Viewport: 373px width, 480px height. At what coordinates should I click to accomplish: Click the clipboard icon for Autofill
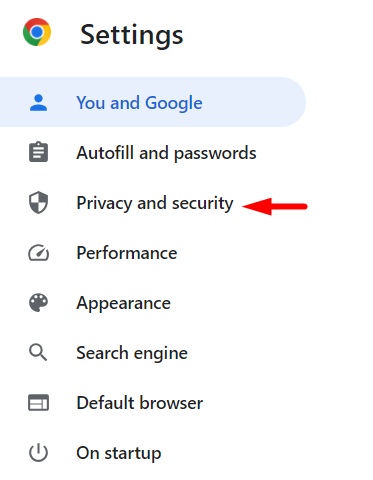click(x=38, y=152)
